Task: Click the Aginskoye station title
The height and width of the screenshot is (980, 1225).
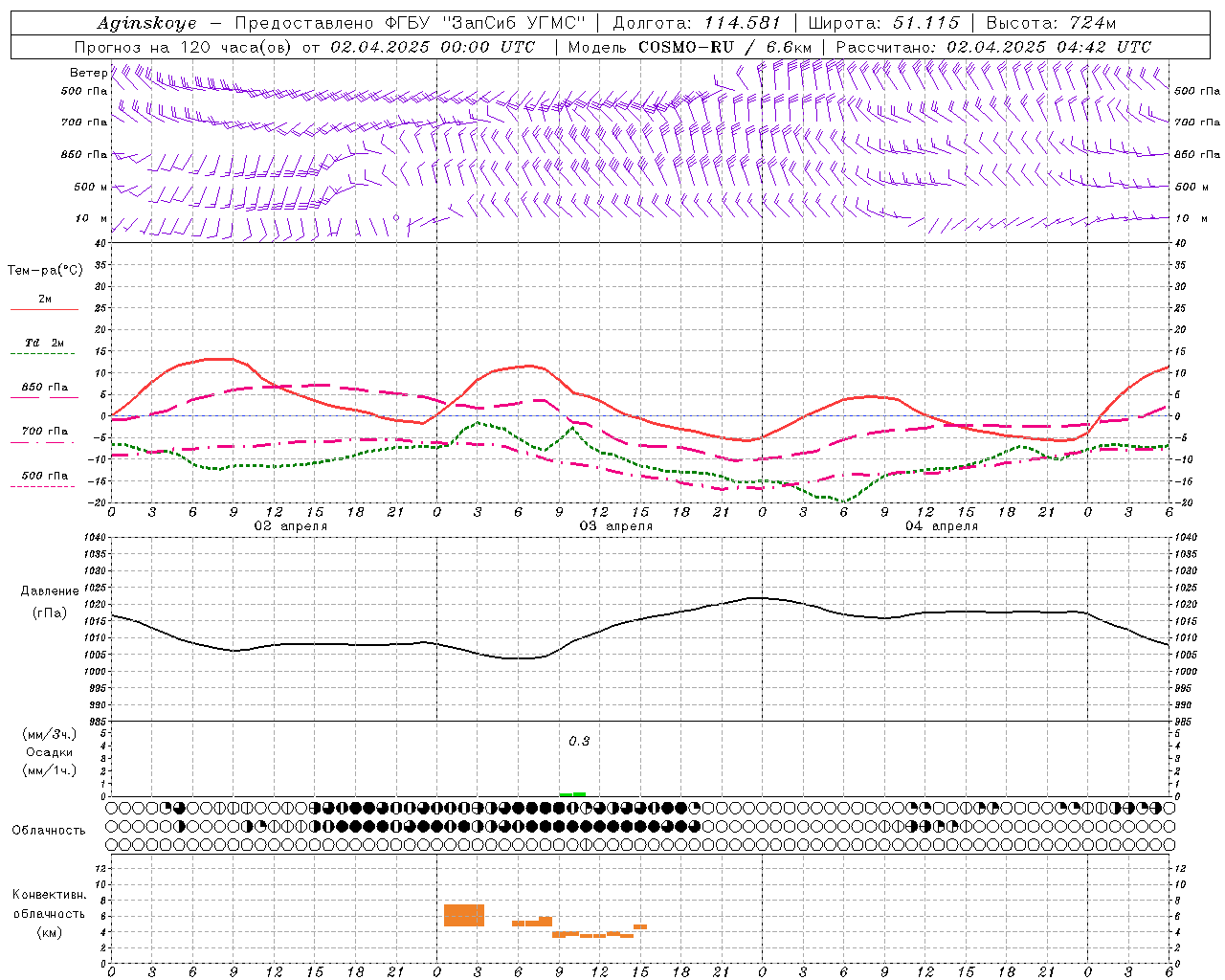Action: (x=147, y=23)
